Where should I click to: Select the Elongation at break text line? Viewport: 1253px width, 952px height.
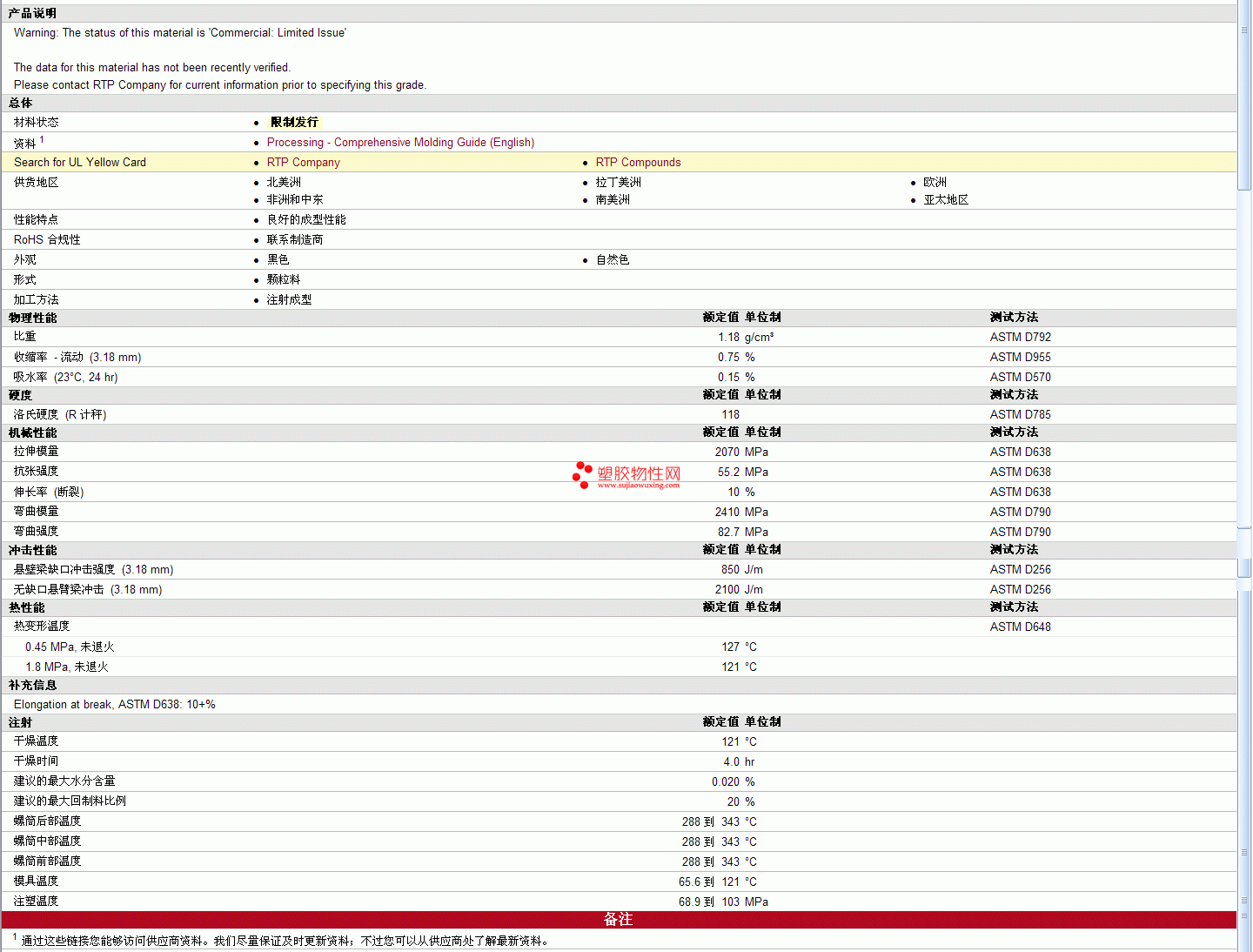click(x=114, y=705)
